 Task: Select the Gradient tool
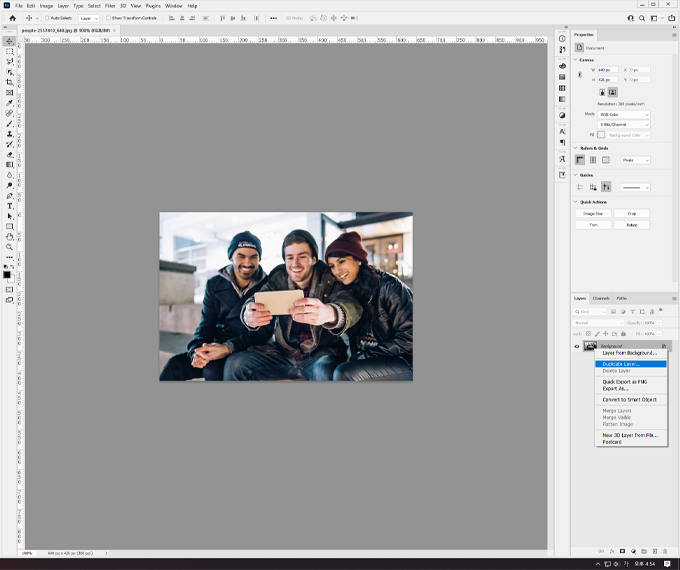9,165
